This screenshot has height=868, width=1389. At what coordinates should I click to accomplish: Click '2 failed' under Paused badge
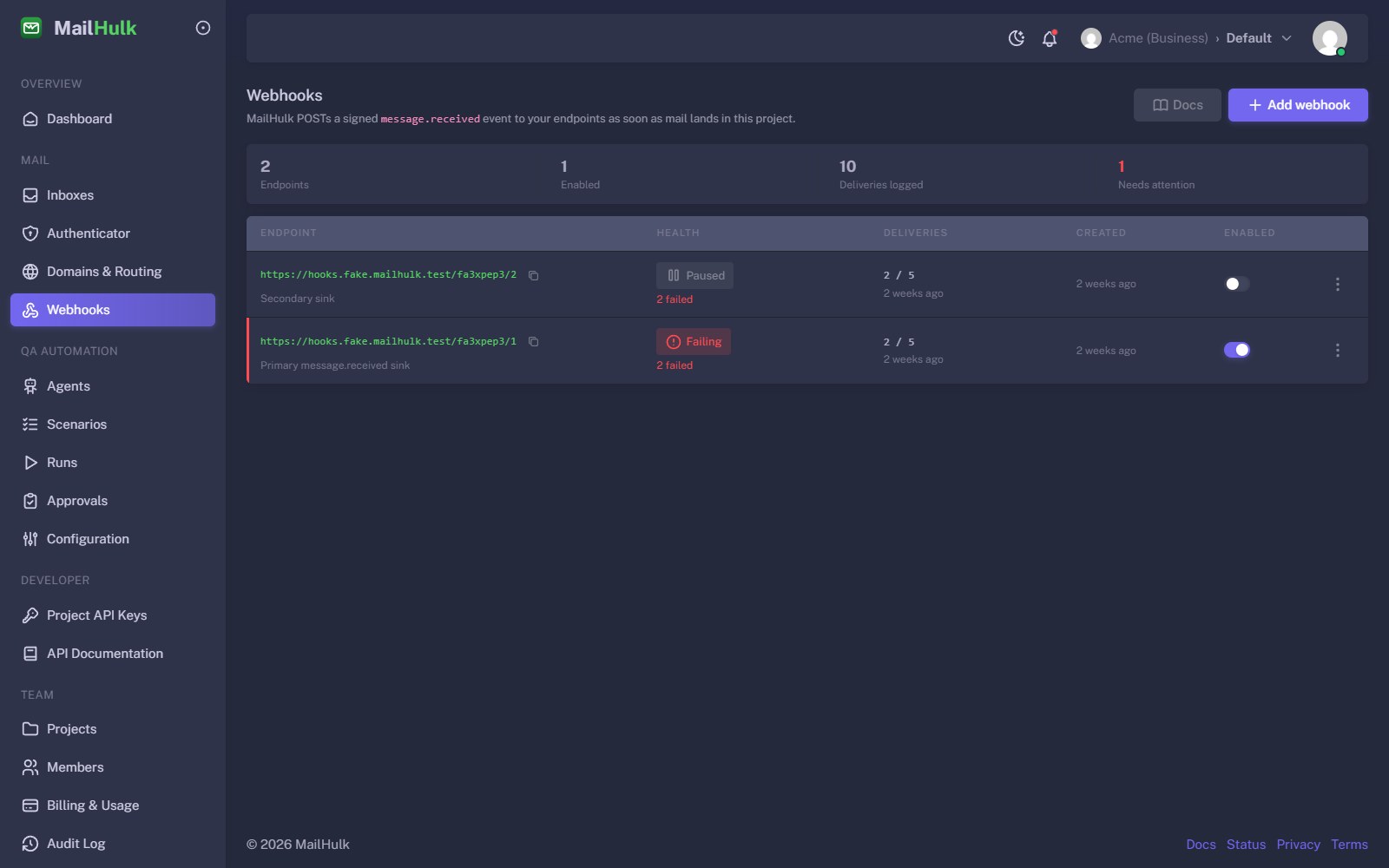click(x=675, y=299)
